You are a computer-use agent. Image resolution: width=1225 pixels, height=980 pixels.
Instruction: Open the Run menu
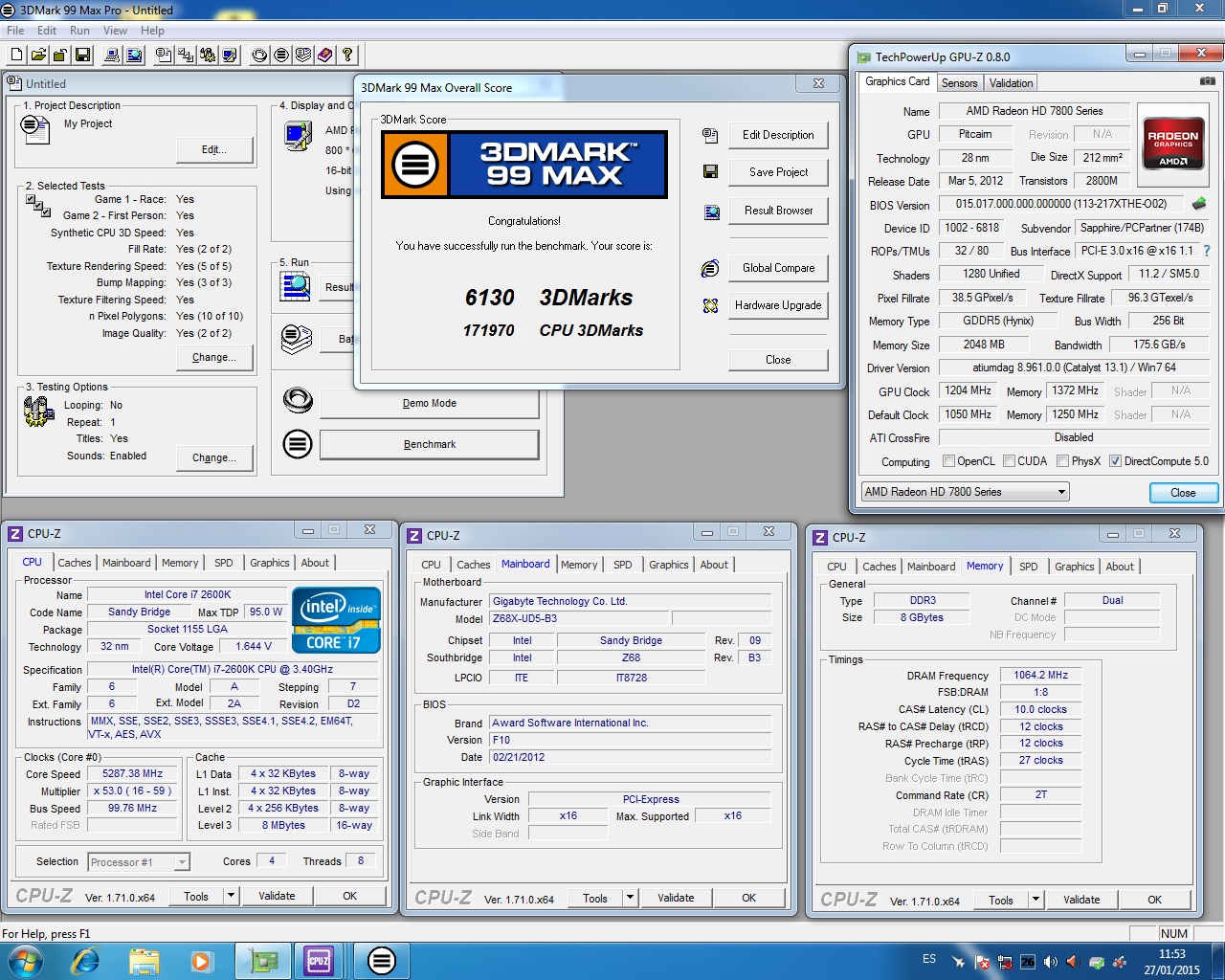pyautogui.click(x=79, y=31)
